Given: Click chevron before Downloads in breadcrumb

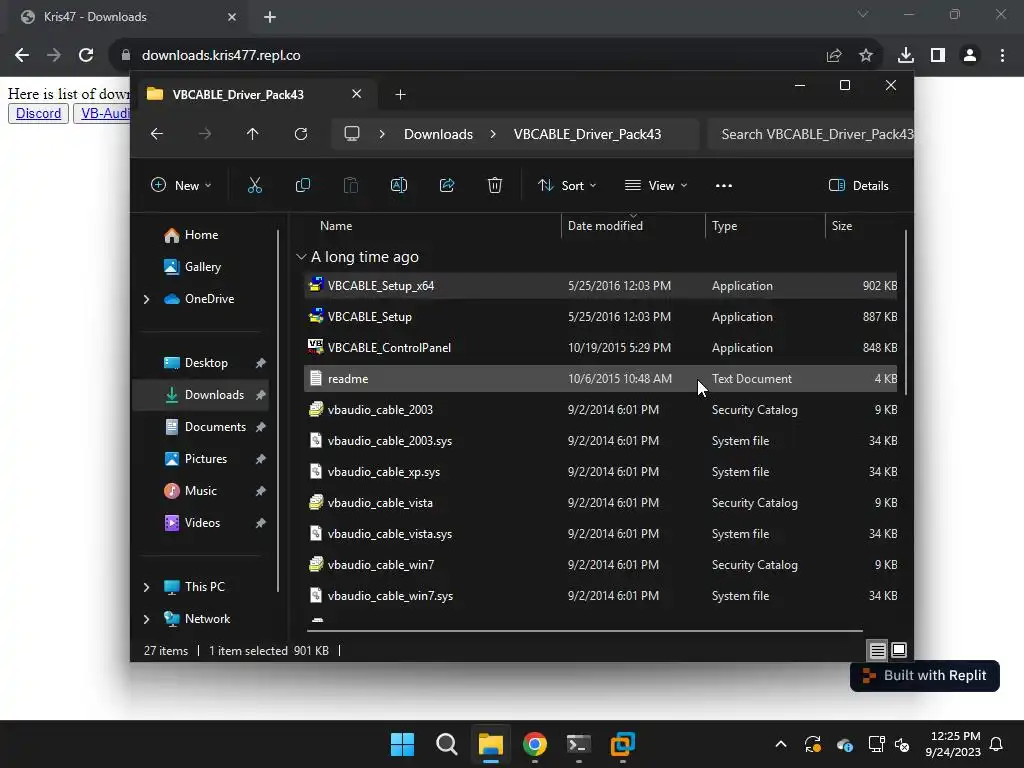Looking at the screenshot, I should (x=382, y=134).
